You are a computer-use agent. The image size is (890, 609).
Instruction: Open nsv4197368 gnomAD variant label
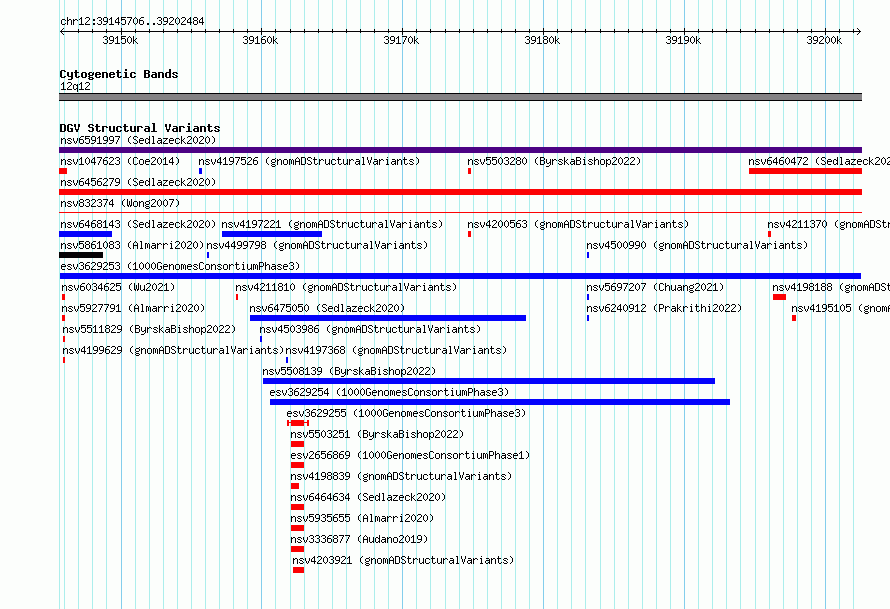(x=396, y=350)
